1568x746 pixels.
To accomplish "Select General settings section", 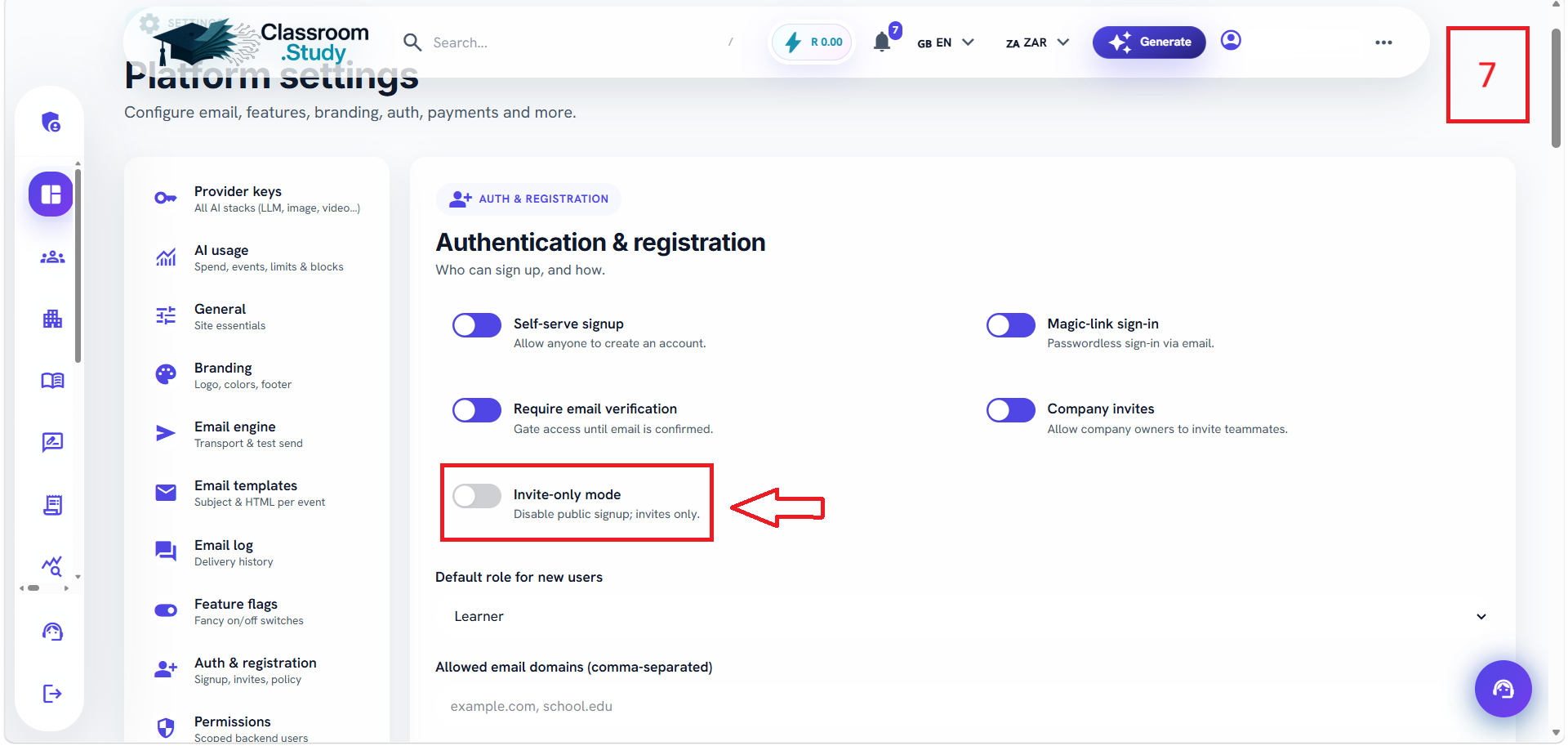I will coord(257,316).
